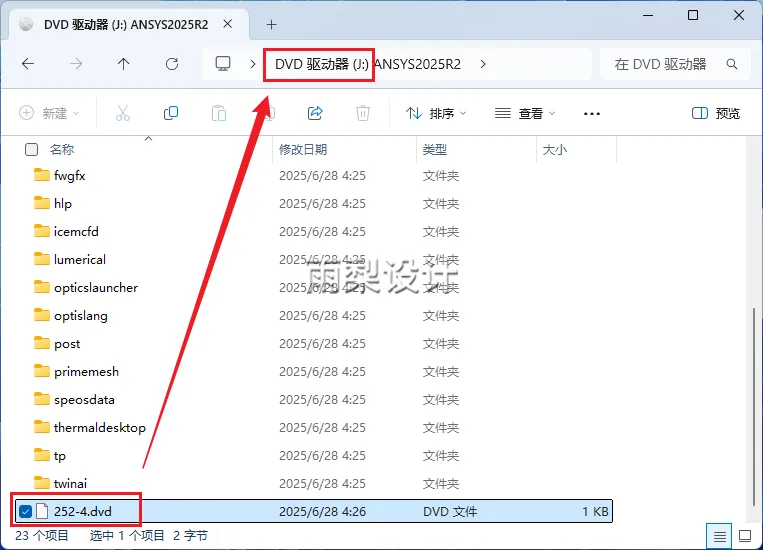Click the vertical scrollbar thumb

[754, 407]
